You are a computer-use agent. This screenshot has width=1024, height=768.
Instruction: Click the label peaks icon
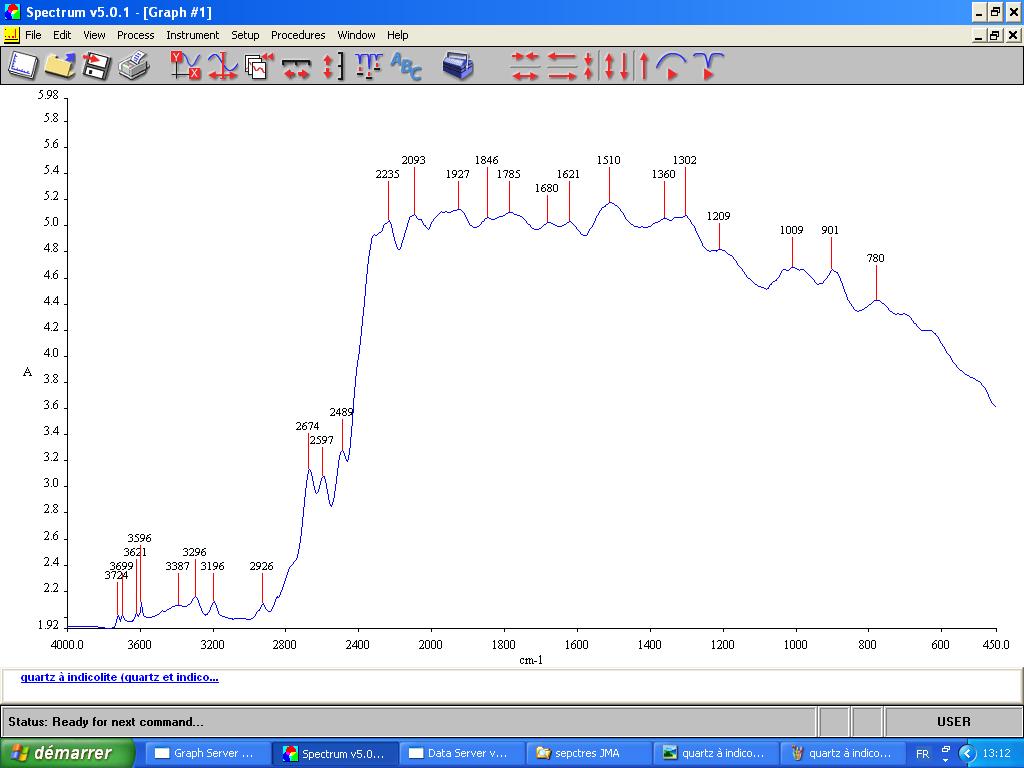tap(368, 66)
